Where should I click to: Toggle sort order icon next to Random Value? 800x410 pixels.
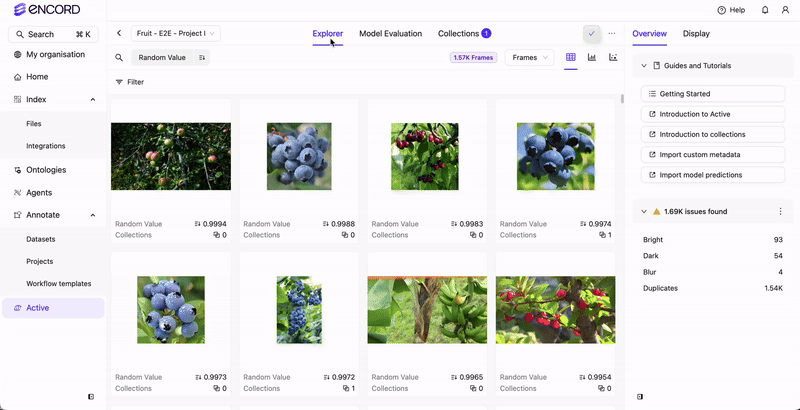pyautogui.click(x=202, y=58)
